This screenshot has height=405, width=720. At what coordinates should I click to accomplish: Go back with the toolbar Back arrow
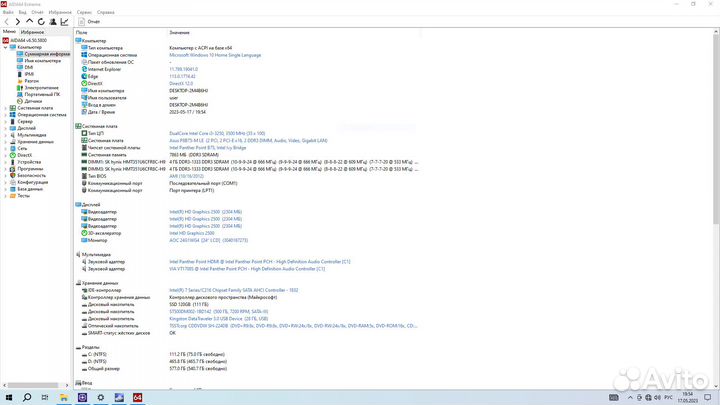(6, 22)
